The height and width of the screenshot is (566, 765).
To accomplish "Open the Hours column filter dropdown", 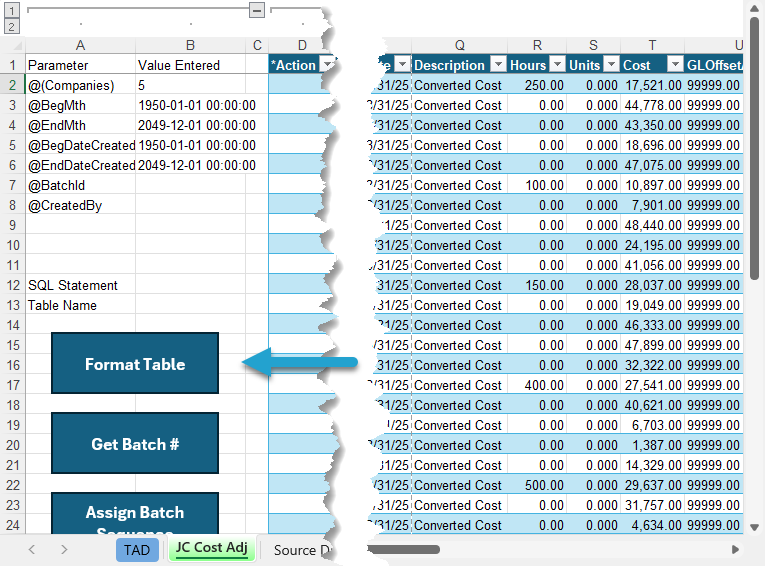I will [557, 64].
